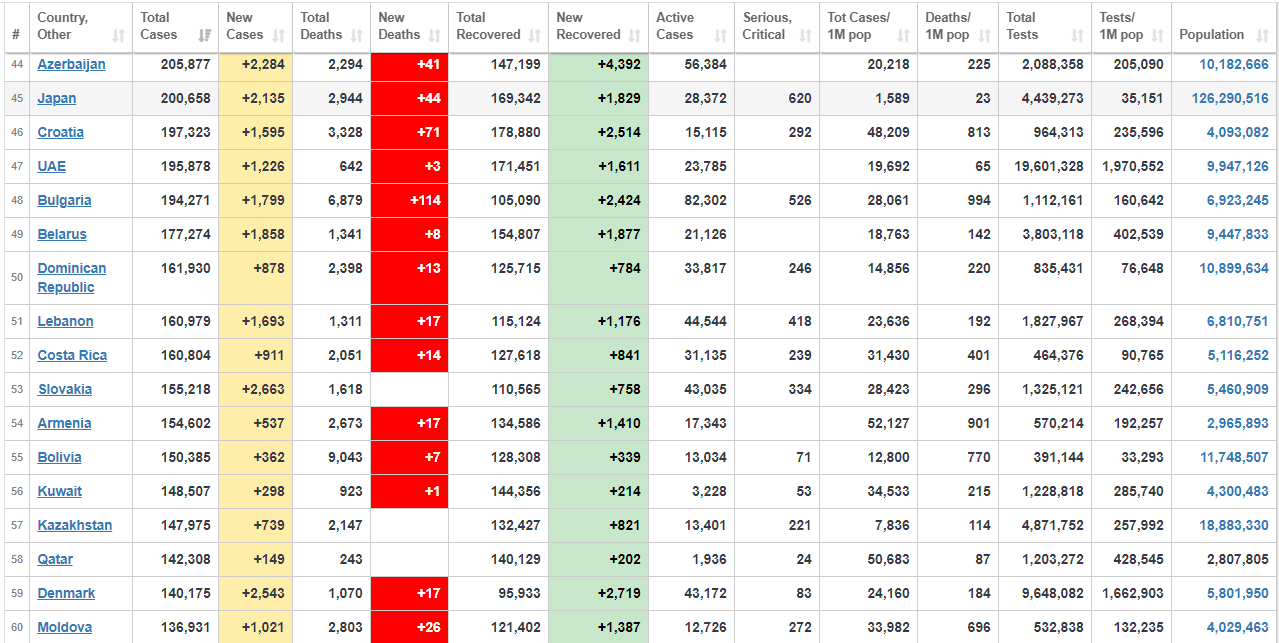Click Denmark new recovered +2,719 cell
Image resolution: width=1279 pixels, height=643 pixels.
point(598,593)
